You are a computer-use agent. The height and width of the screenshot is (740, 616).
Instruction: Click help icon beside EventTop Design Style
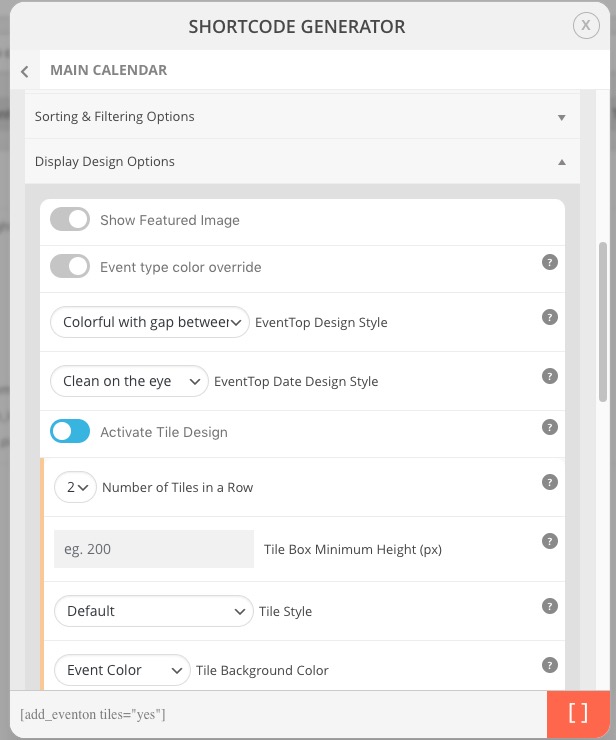(549, 317)
